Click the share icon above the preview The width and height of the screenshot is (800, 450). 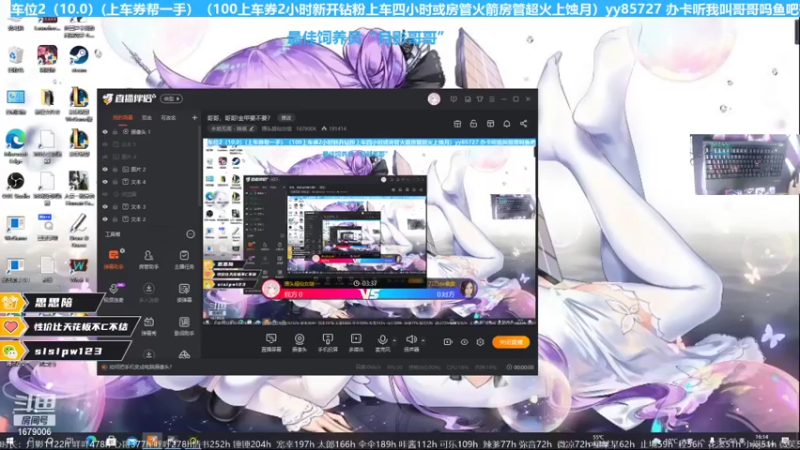[523, 123]
